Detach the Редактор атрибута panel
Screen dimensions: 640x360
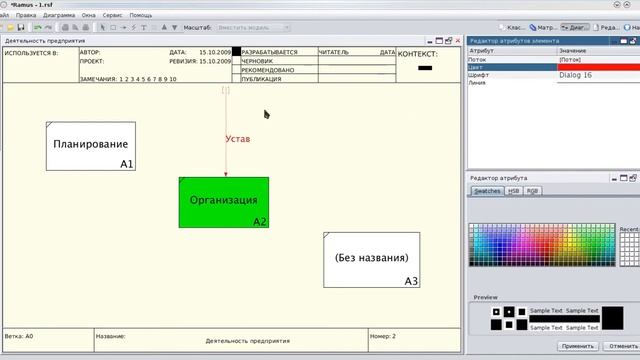(x=633, y=178)
